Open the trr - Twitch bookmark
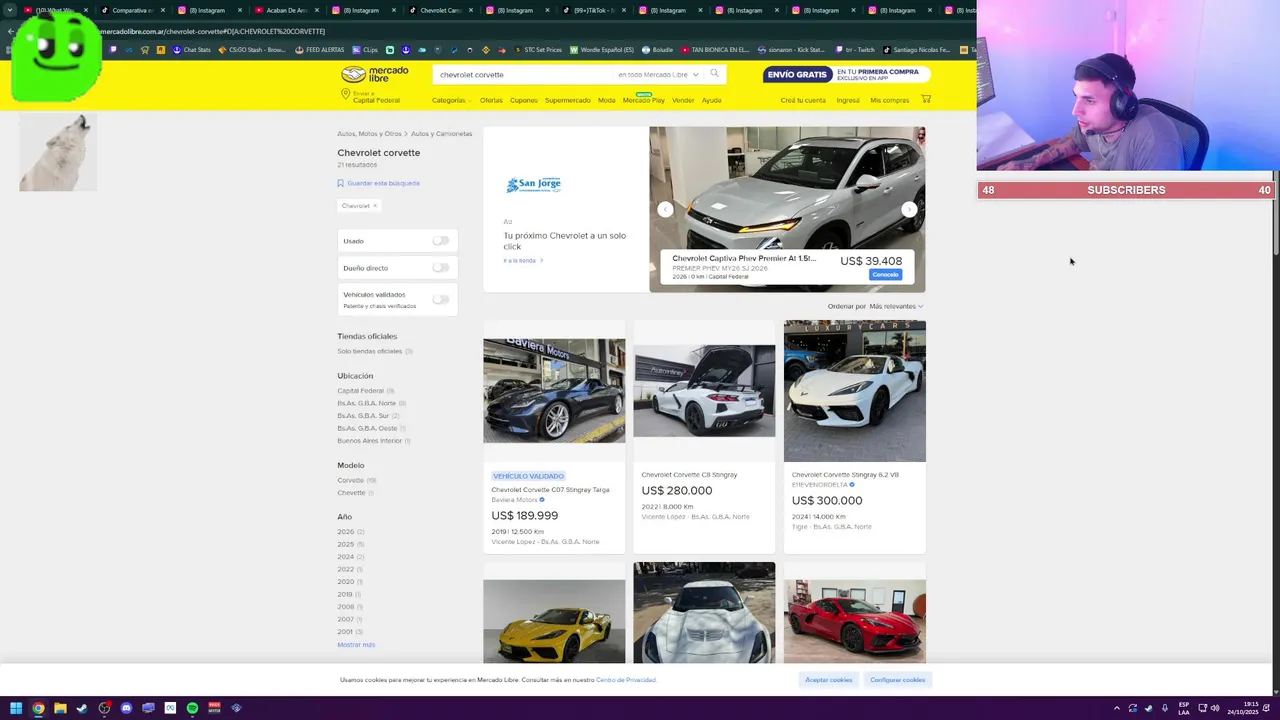 [853, 50]
